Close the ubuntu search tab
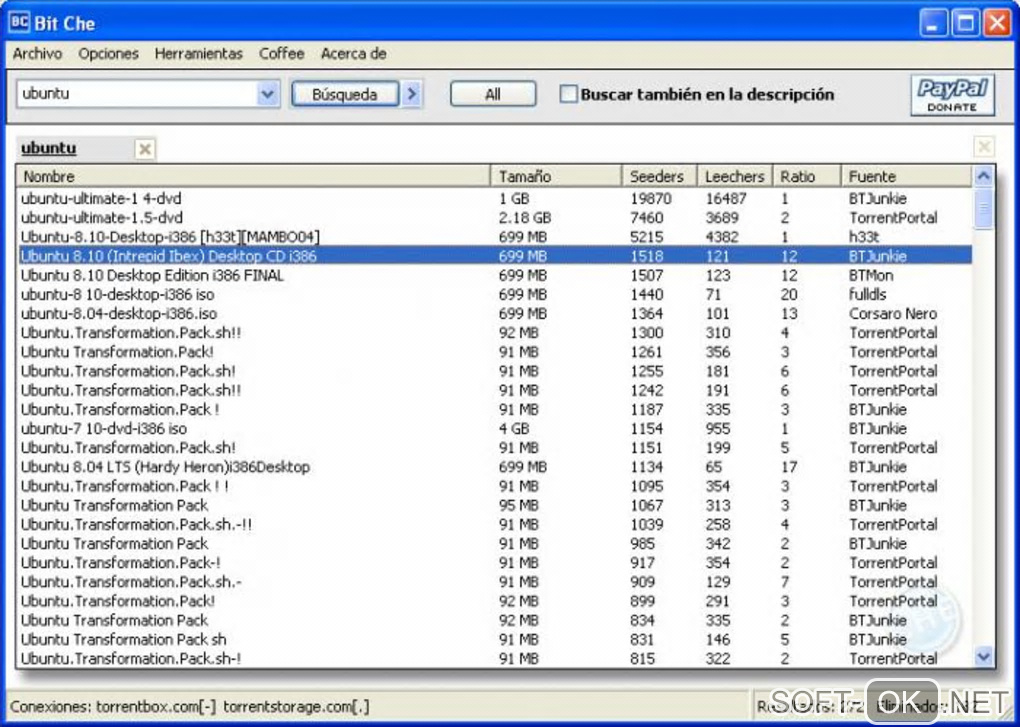Screen dimensions: 1020x727 point(145,149)
